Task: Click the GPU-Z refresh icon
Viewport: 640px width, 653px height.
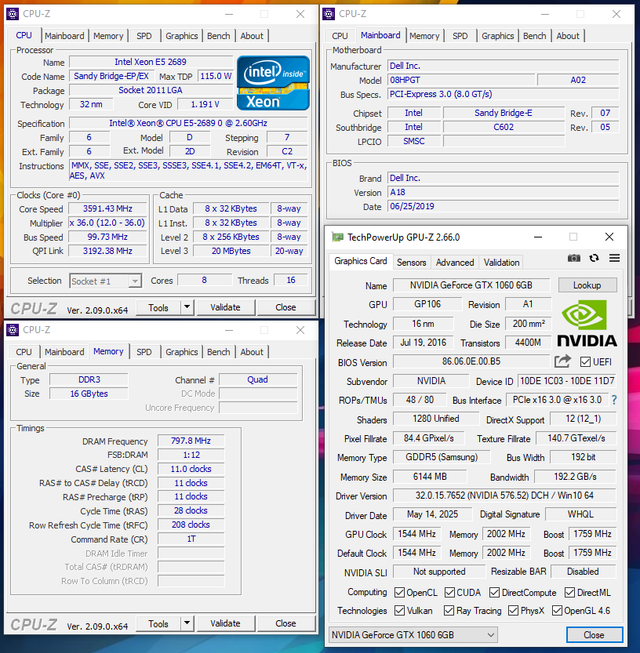Action: coord(594,258)
